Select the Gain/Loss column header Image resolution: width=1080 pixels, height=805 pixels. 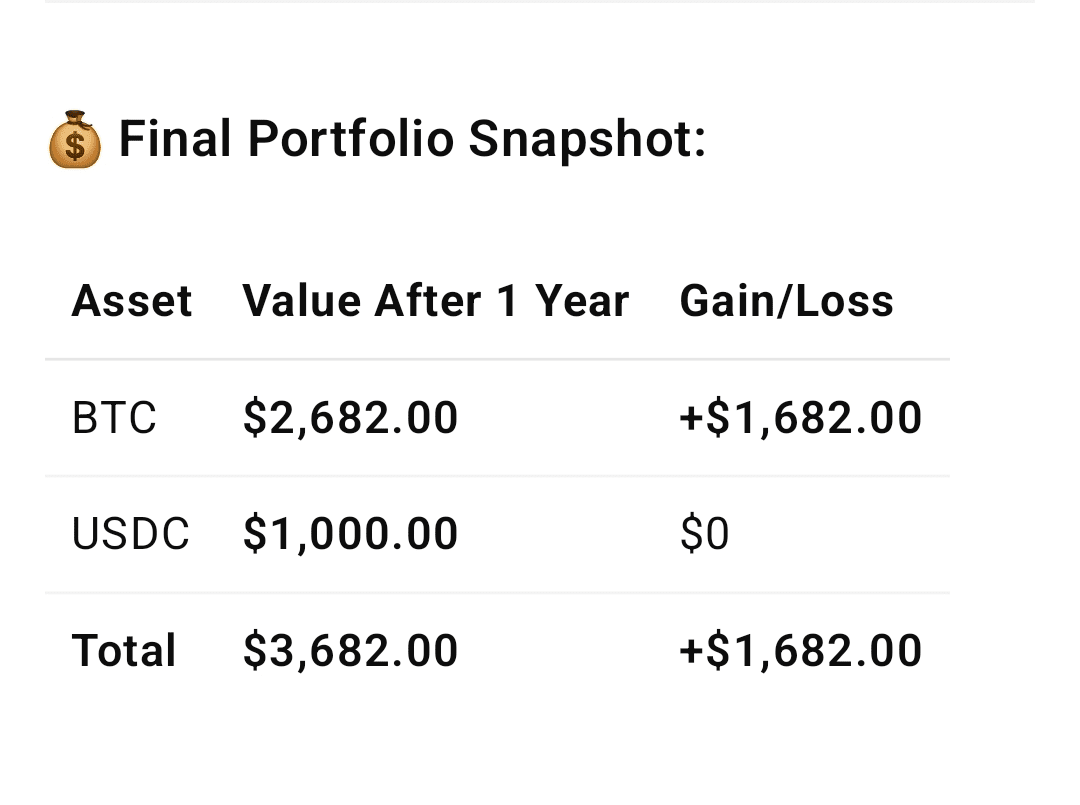[x=786, y=301]
